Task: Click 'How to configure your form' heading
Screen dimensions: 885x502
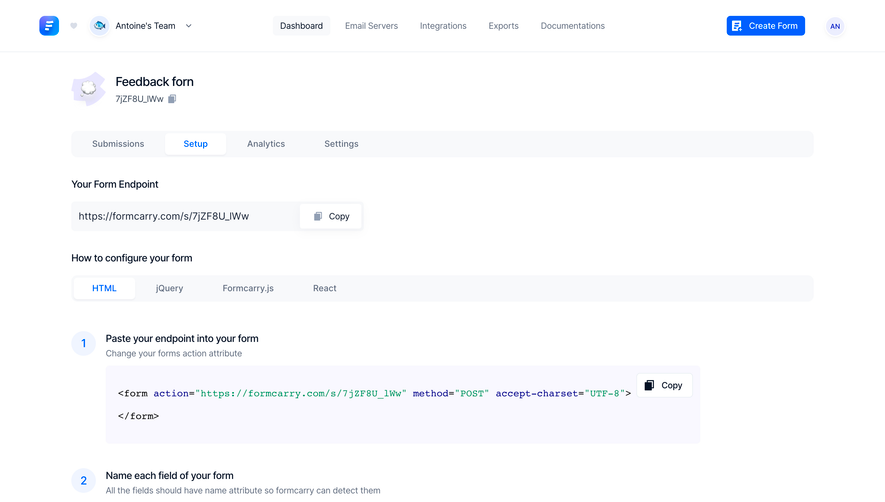Action: (x=132, y=258)
